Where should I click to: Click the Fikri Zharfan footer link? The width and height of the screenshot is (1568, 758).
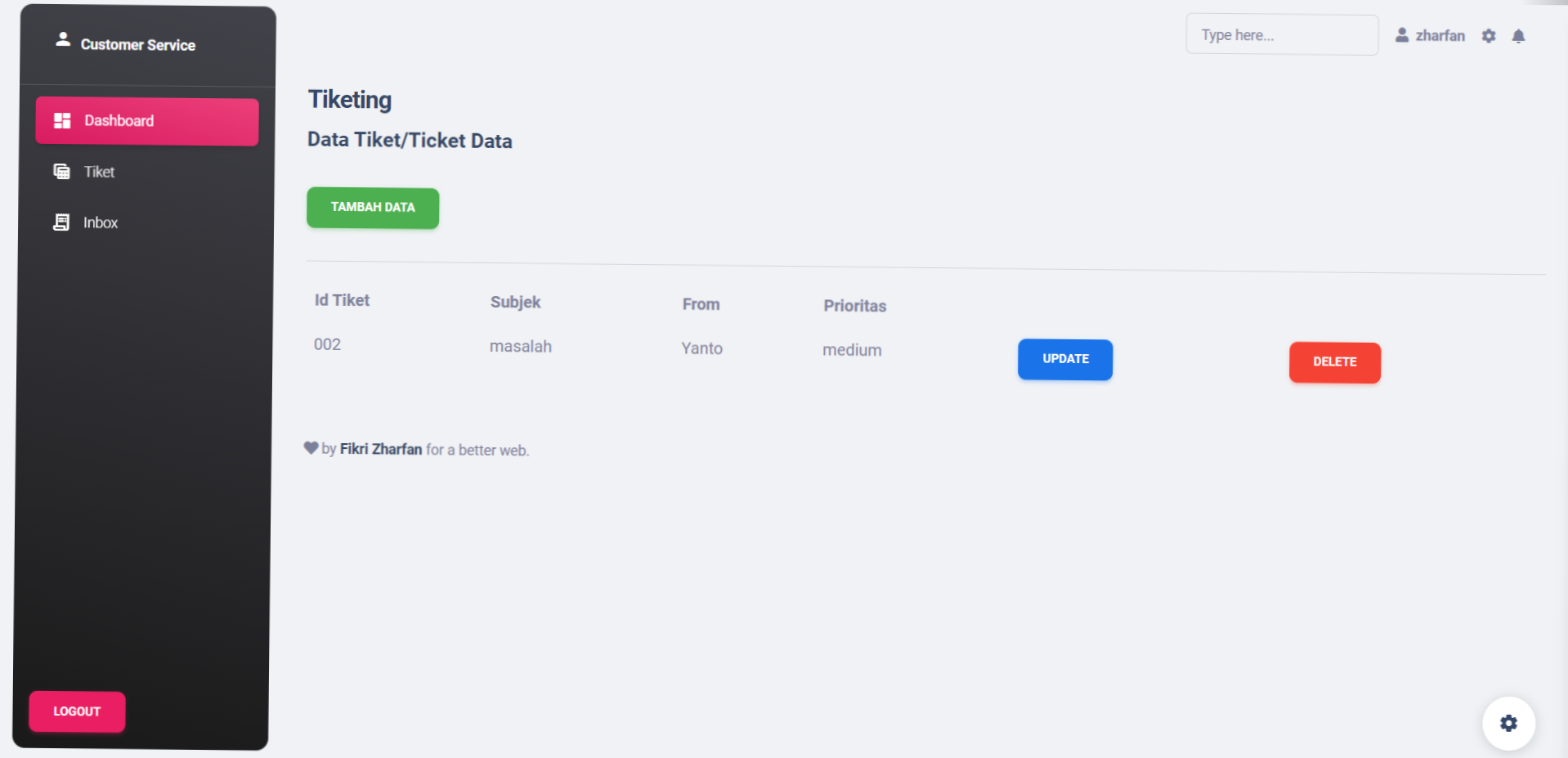pos(381,449)
